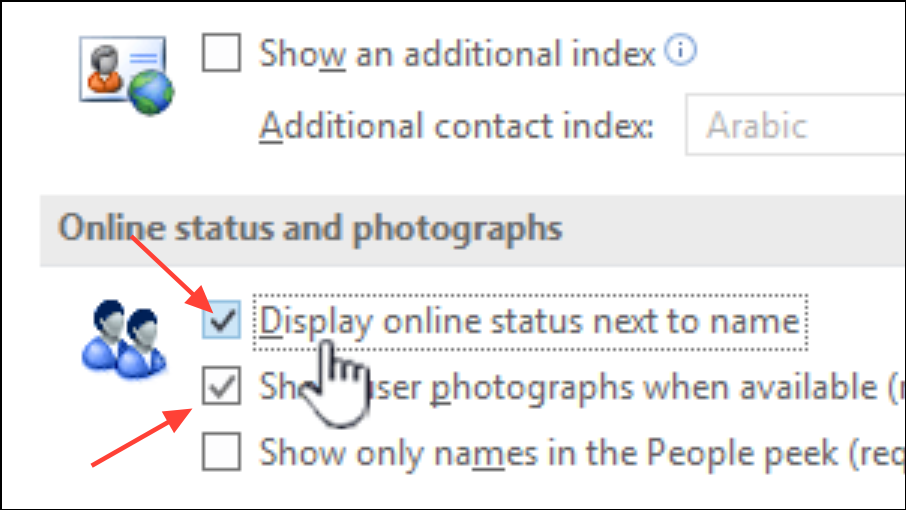Image resolution: width=906 pixels, height=510 pixels.
Task: Uncheck the "Display online status next to name" checkbox
Action: [x=221, y=321]
